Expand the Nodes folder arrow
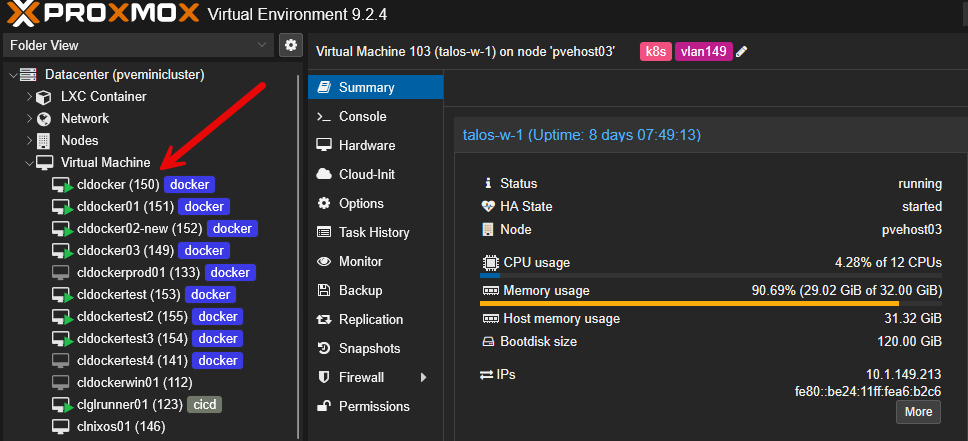Viewport: 968px width, 441px height. pyautogui.click(x=28, y=141)
